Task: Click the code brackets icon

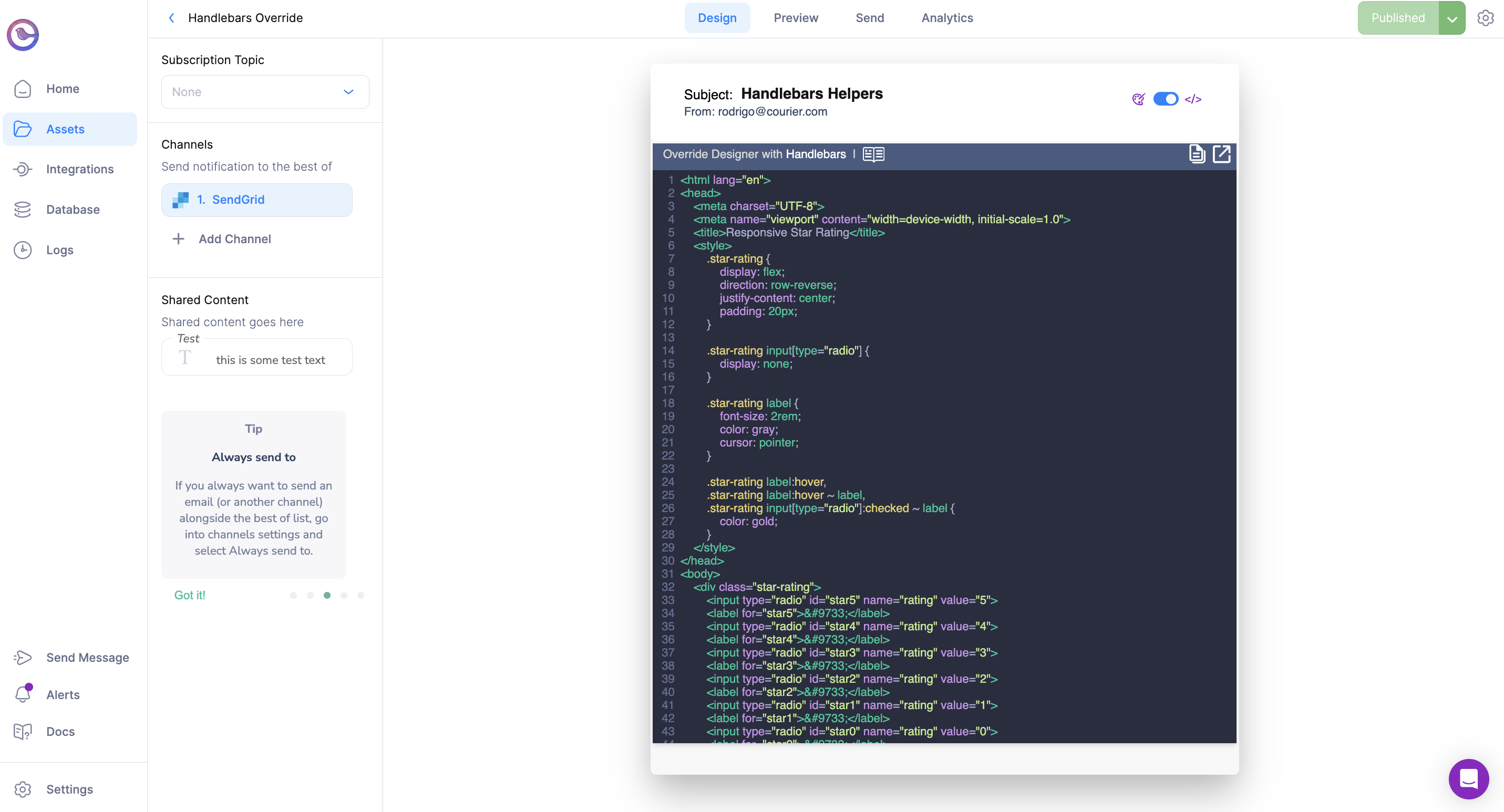Action: (x=1193, y=99)
